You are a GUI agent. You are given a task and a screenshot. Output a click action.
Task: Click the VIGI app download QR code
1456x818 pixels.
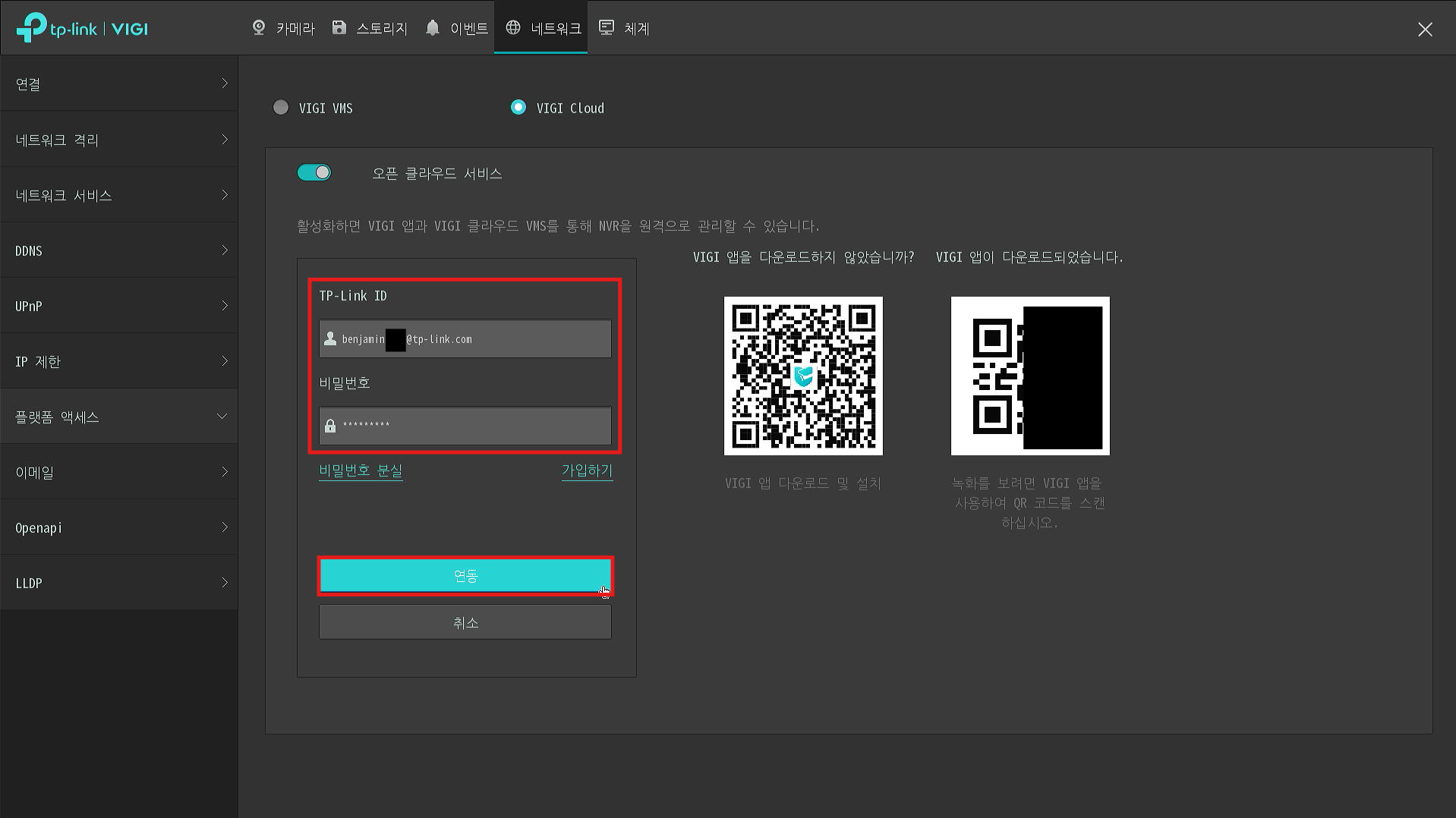(803, 376)
